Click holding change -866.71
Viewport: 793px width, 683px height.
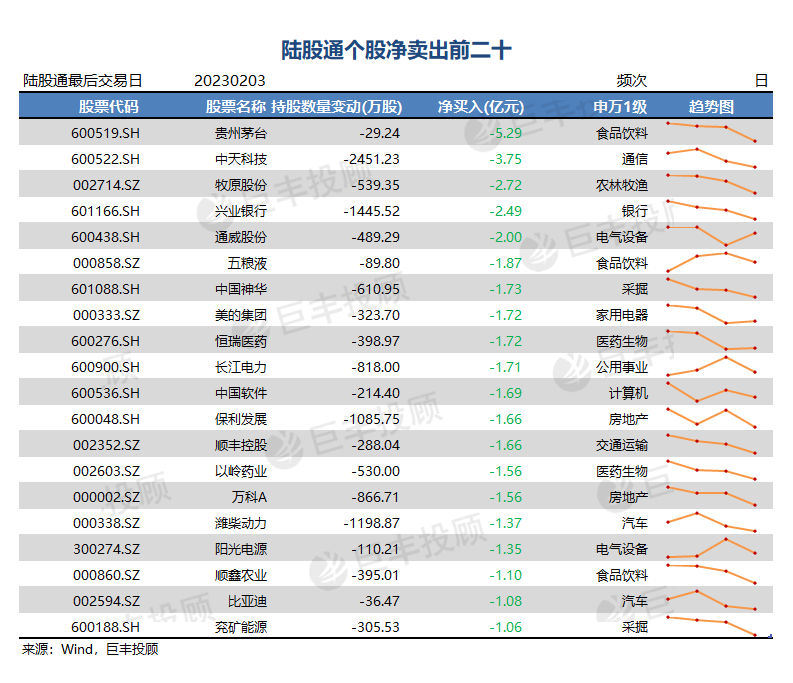pos(376,497)
